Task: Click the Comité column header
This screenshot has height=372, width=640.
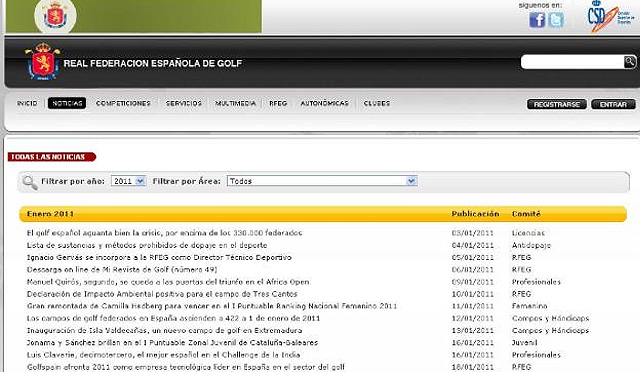Action: (x=526, y=214)
